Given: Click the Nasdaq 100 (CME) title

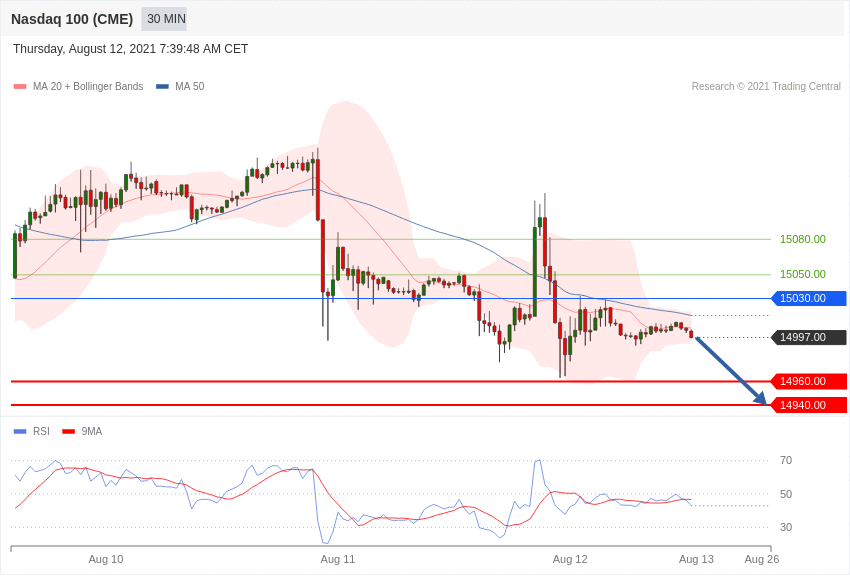Looking at the screenshot, I should click(72, 19).
